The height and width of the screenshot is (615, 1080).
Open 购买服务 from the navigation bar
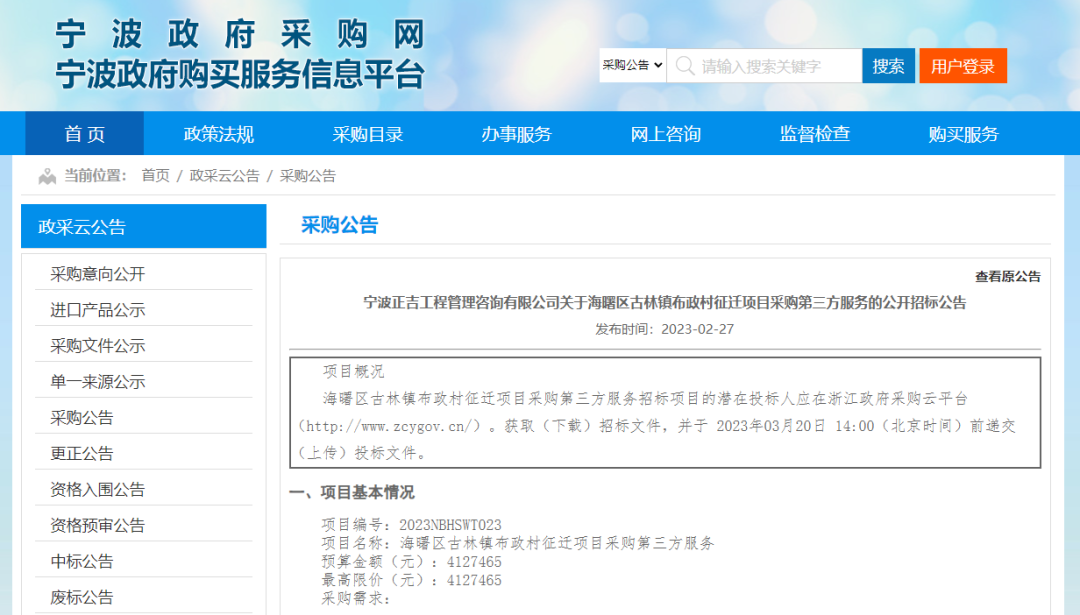(963, 134)
